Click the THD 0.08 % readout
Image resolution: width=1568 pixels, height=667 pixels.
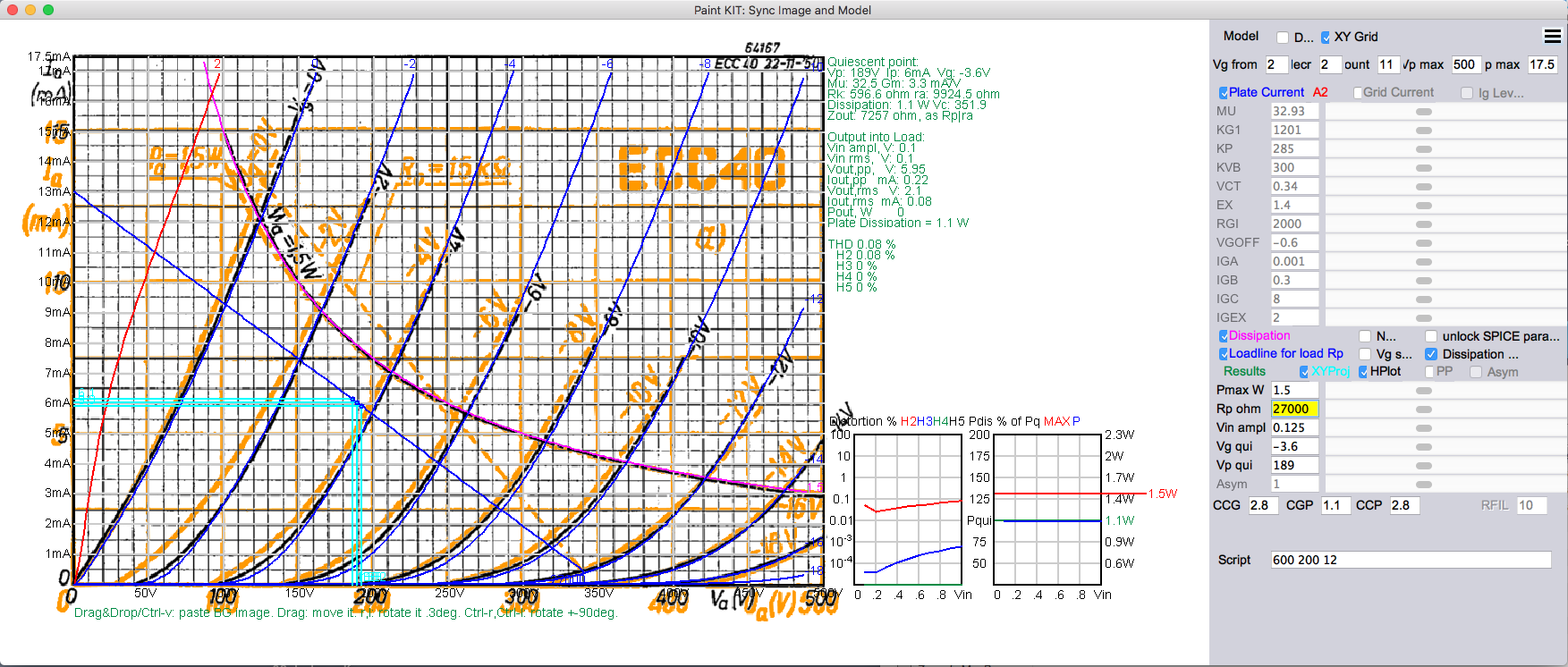[x=861, y=244]
